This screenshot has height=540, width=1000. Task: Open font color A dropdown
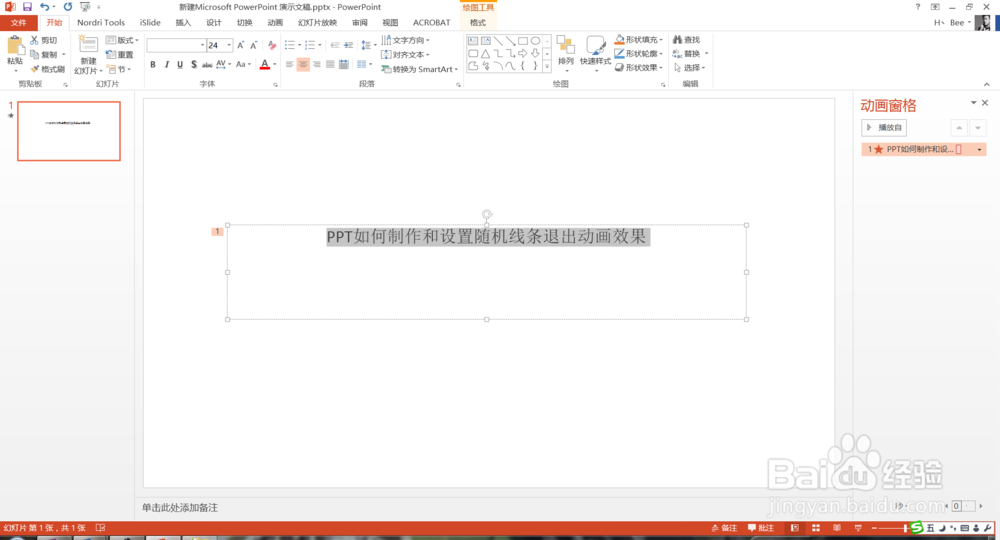pos(275,64)
